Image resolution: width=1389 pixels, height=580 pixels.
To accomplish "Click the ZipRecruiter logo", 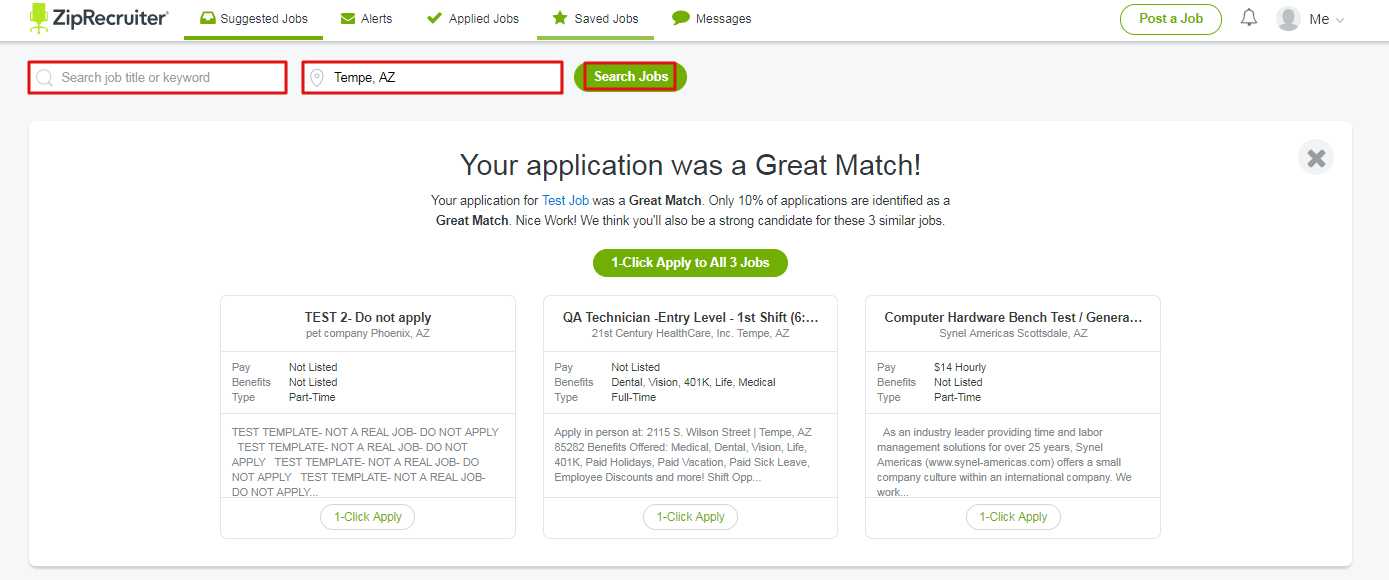I will (98, 18).
